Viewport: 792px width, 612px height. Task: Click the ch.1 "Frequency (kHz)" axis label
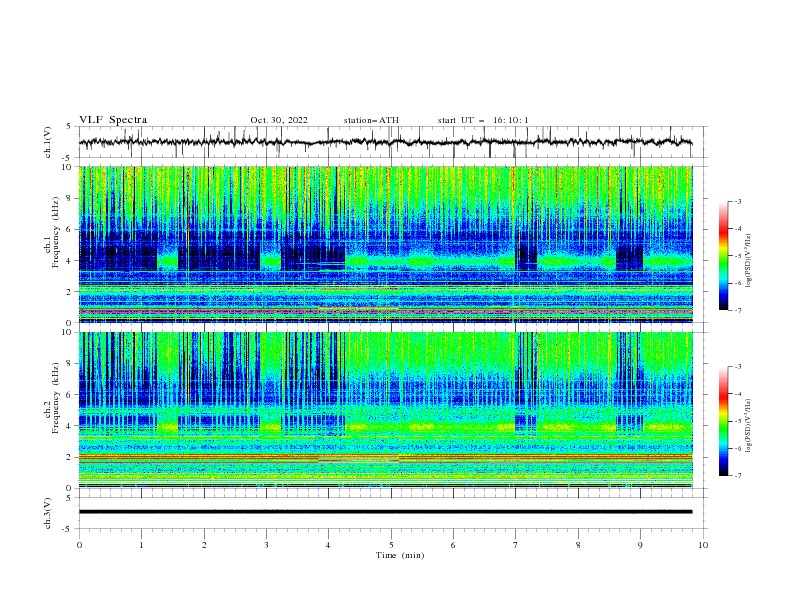[55, 233]
